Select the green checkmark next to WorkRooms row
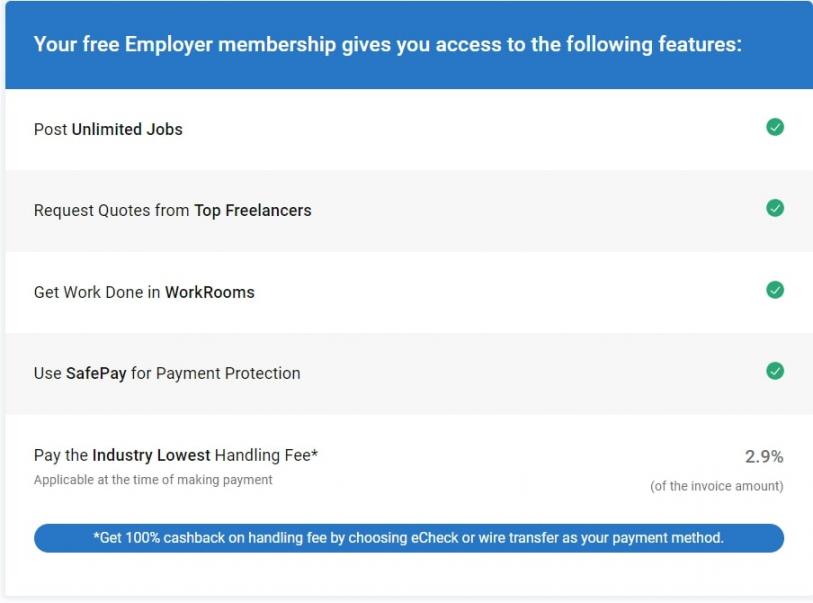Viewport: 813px width, 603px height. 774,290
